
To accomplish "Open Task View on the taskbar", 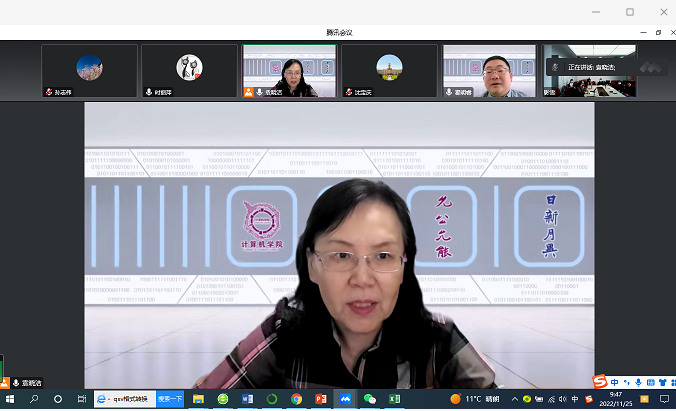I will point(81,399).
